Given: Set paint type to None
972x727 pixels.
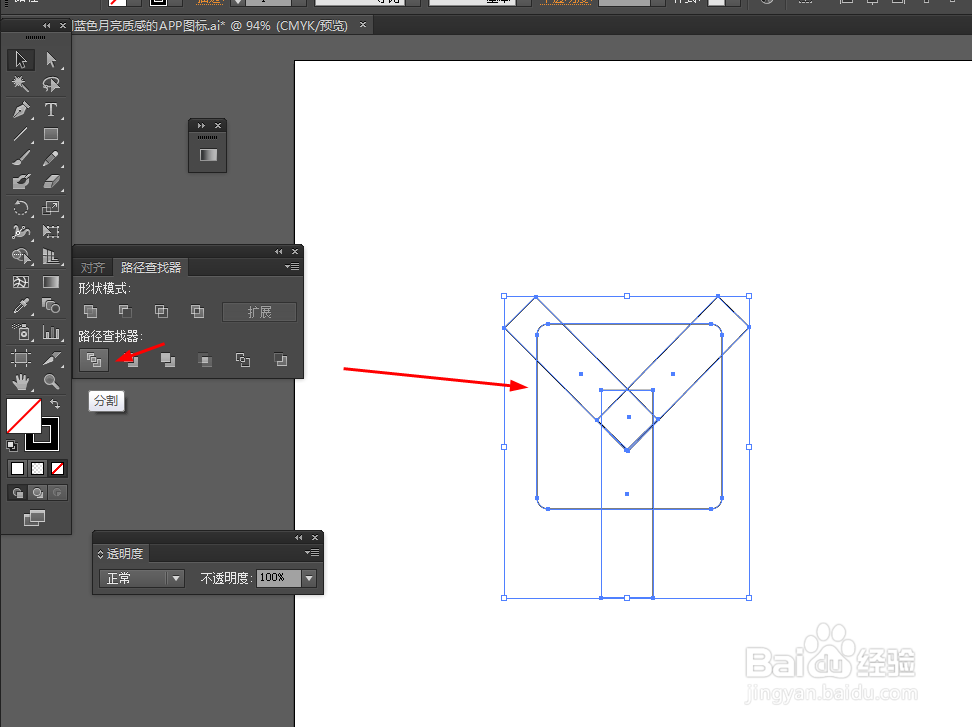Looking at the screenshot, I should point(58,469).
